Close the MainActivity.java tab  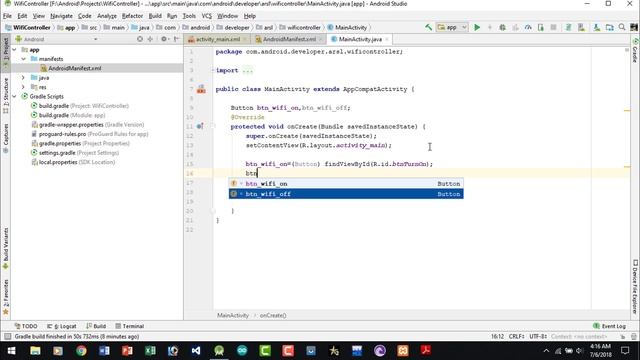387,39
